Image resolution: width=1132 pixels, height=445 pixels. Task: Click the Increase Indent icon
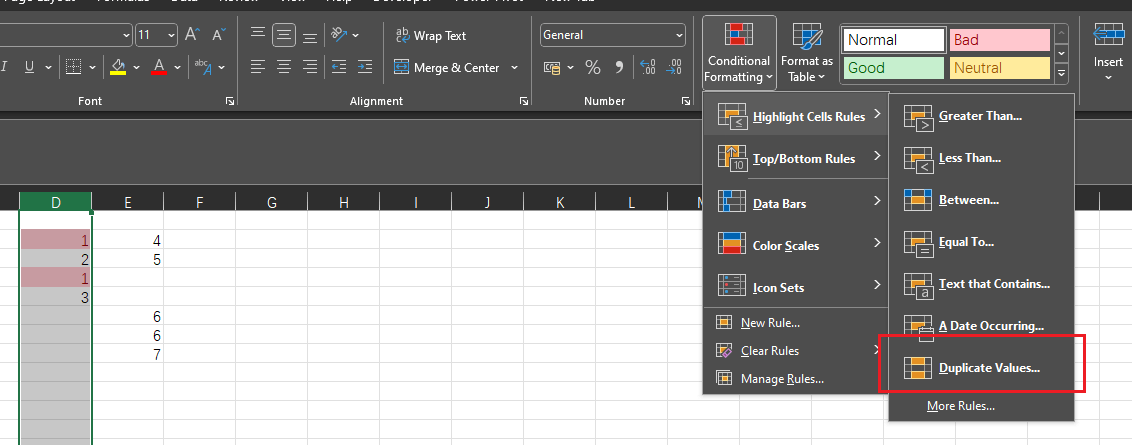point(365,67)
